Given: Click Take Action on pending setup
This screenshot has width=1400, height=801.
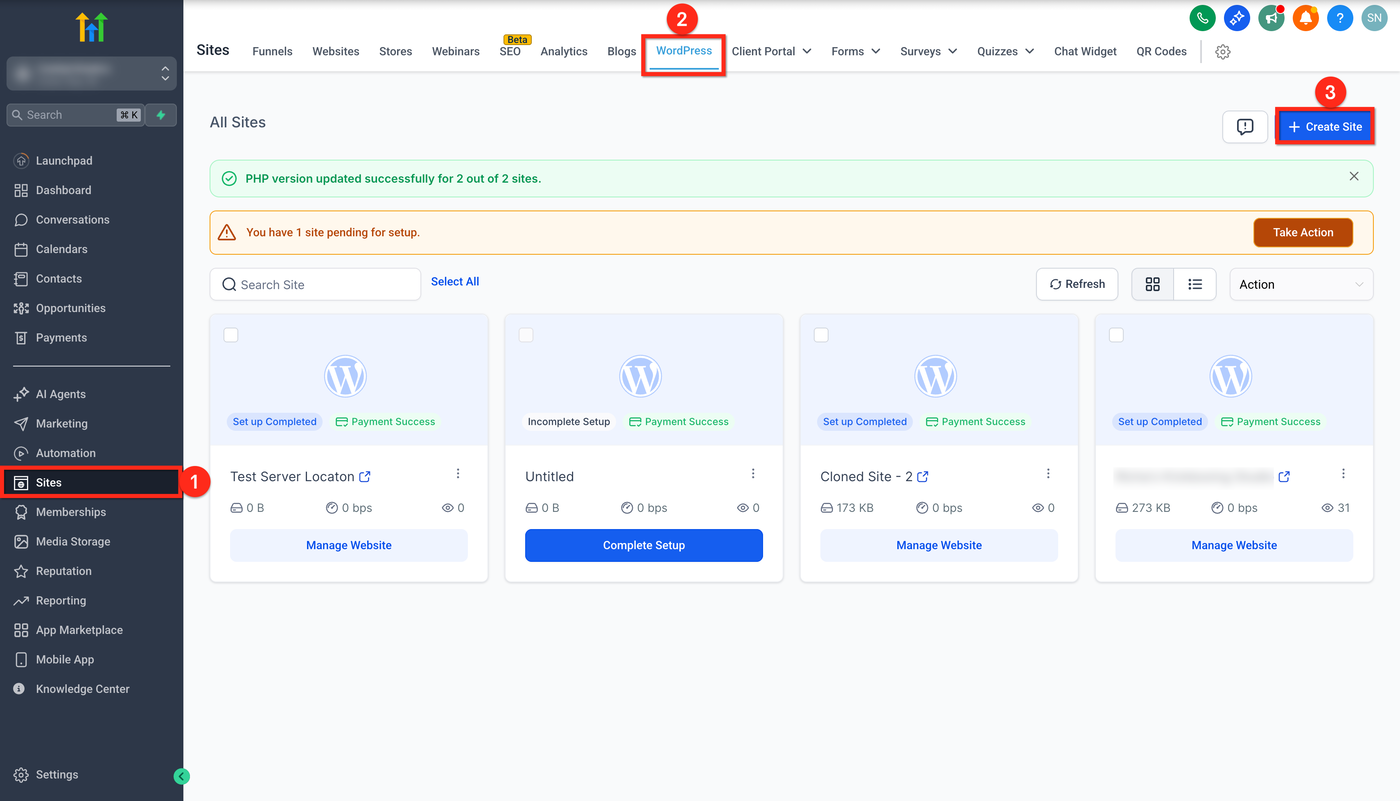Looking at the screenshot, I should [x=1303, y=232].
